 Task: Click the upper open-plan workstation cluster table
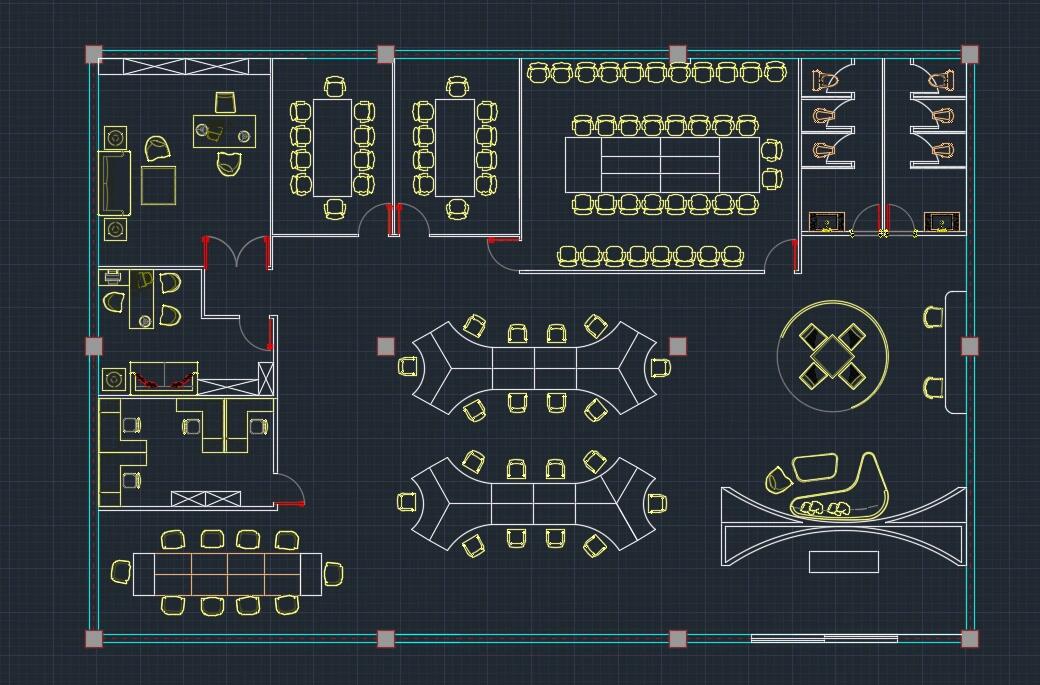click(534, 367)
